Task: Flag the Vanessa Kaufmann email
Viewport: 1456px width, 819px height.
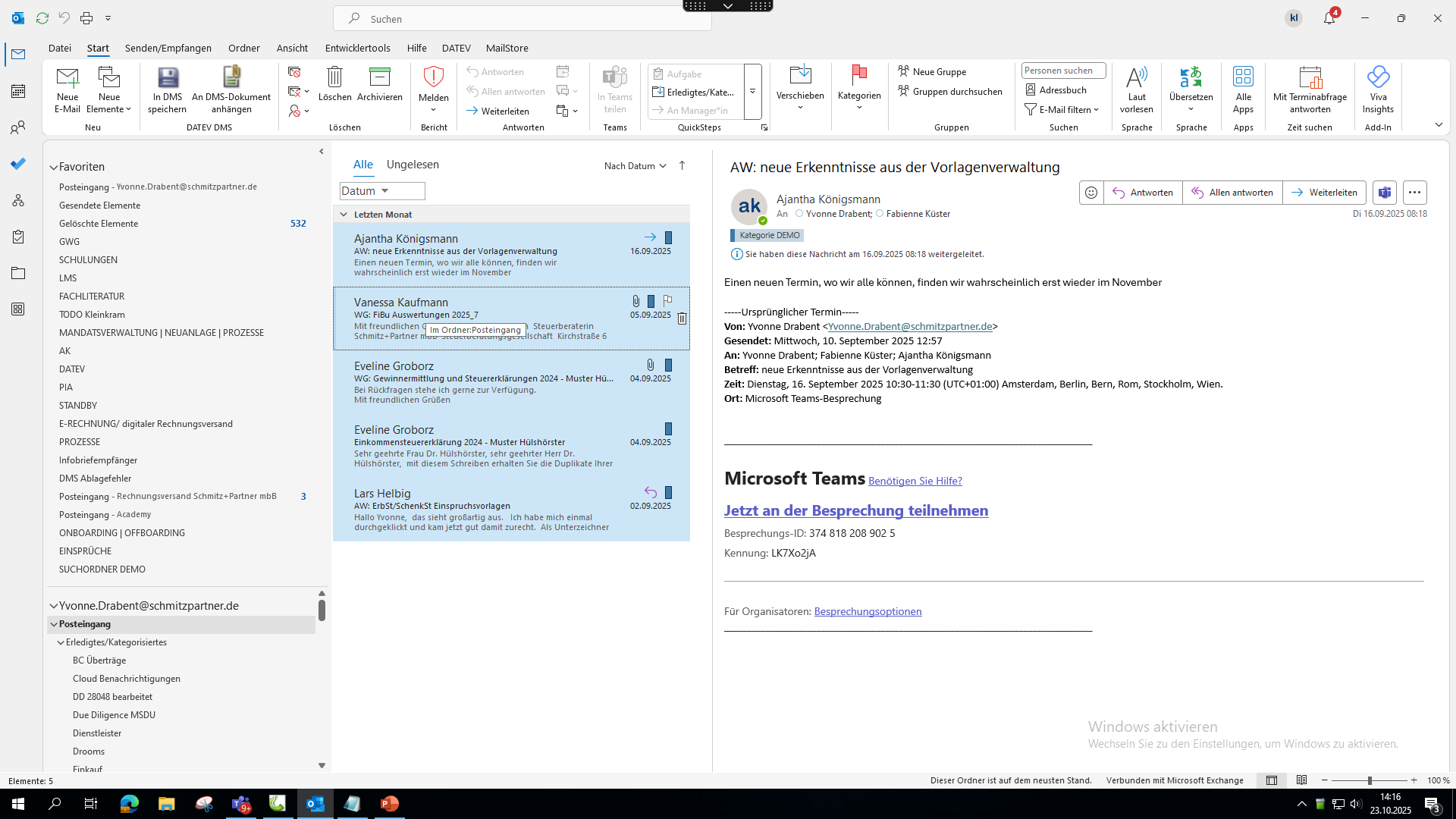Action: [667, 301]
